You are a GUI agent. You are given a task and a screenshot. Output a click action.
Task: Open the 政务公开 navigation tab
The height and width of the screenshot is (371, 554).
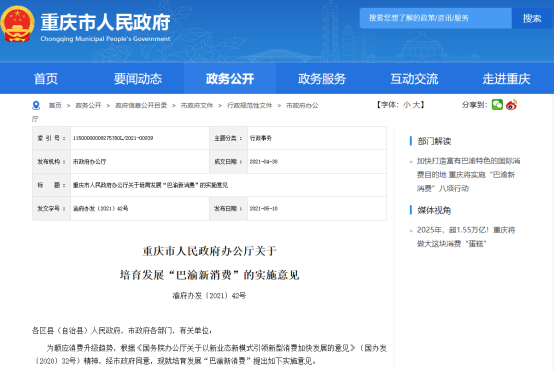[x=230, y=78]
